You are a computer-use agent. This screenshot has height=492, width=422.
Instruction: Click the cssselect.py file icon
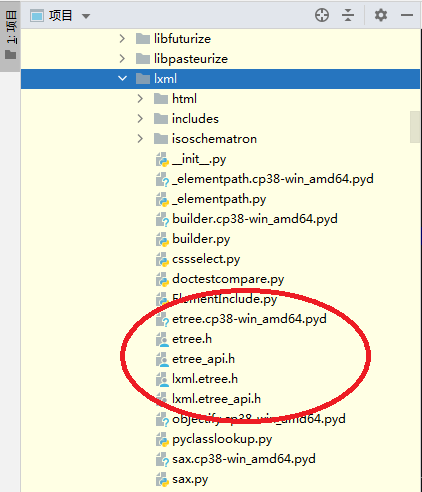tap(162, 259)
